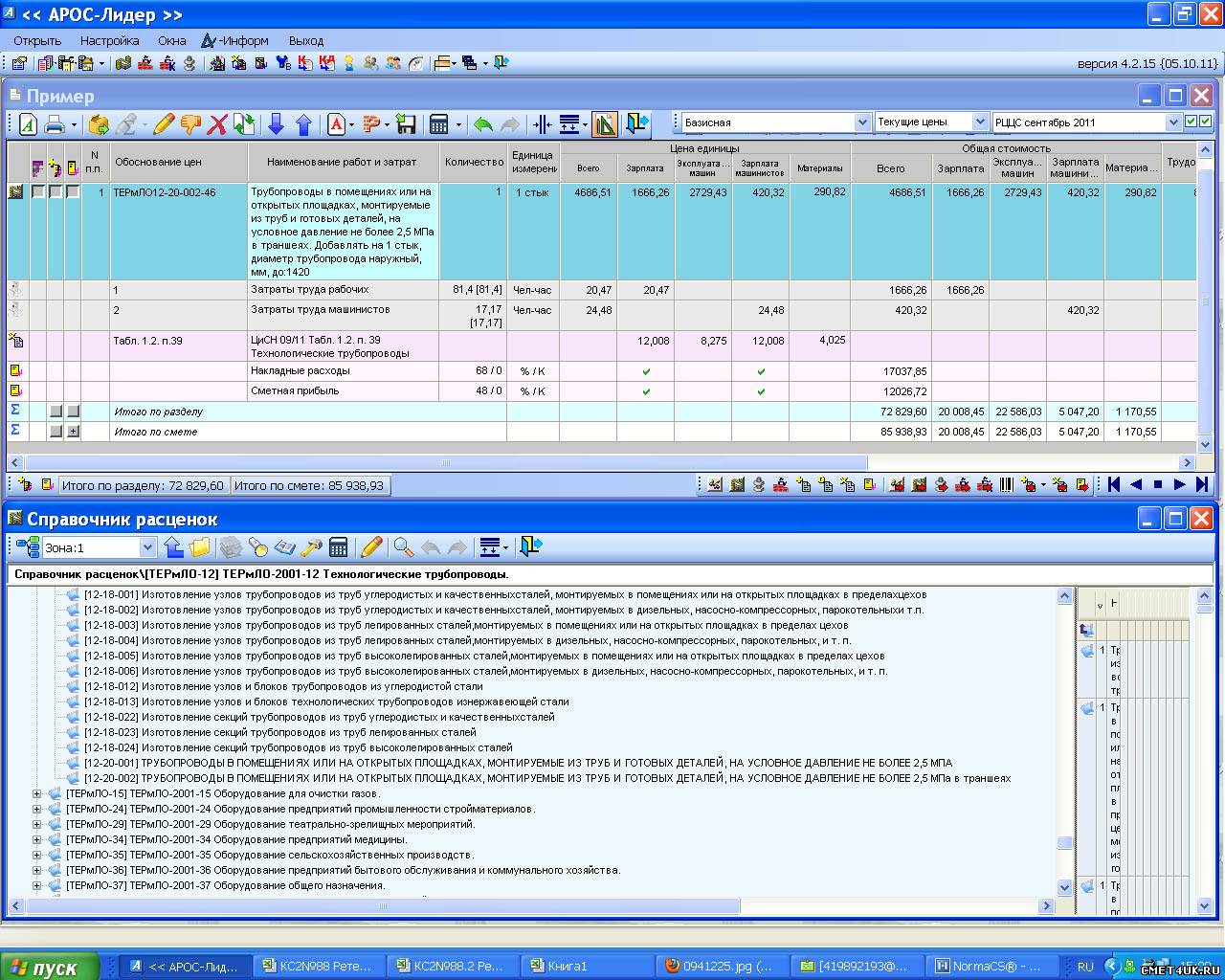Click the floppy disk save icon
The width and height of the screenshot is (1225, 980).
(406, 124)
